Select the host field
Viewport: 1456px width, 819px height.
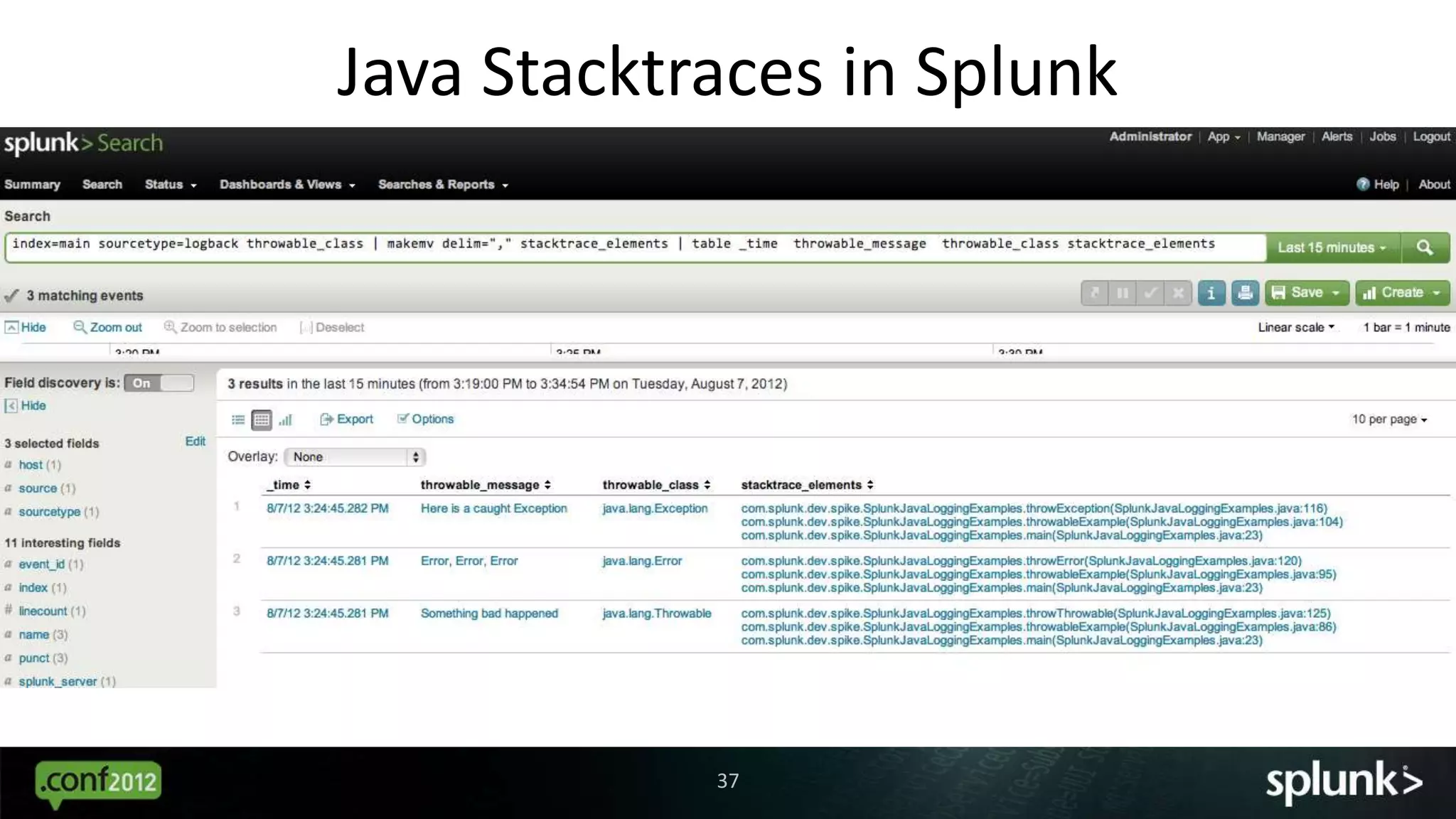(x=31, y=465)
